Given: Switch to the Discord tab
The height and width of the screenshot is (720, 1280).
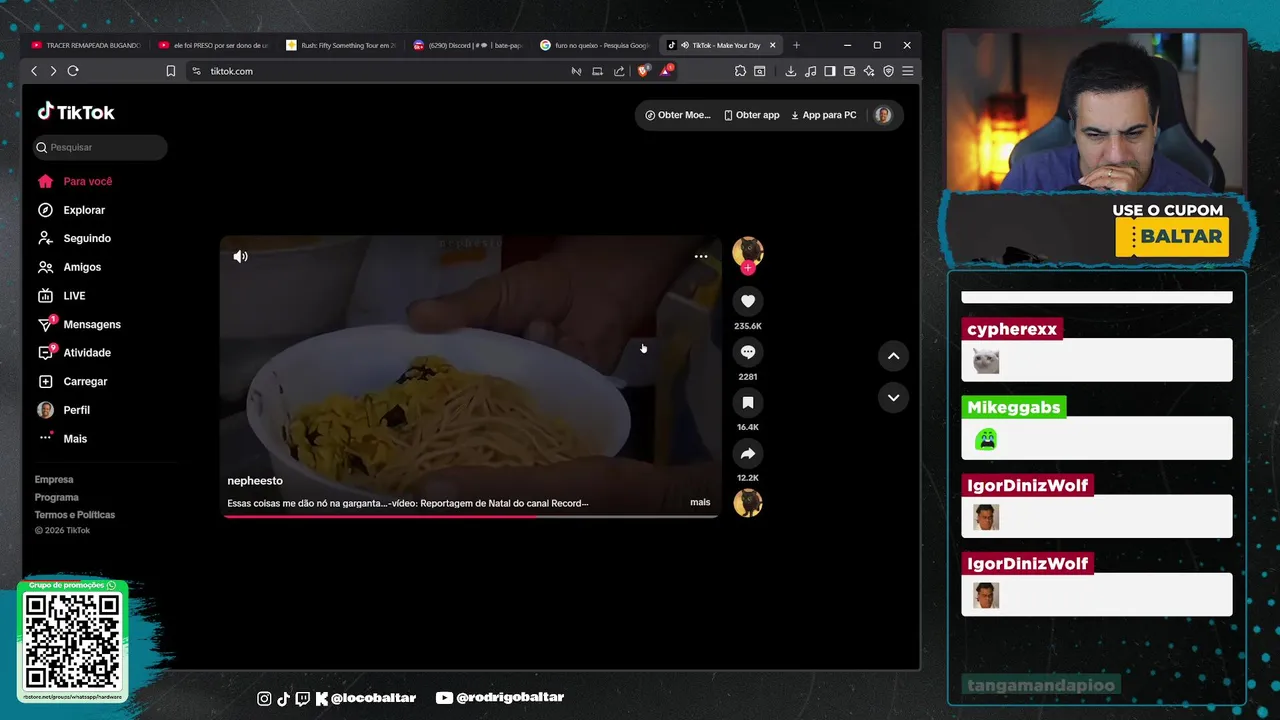Looking at the screenshot, I should coord(469,45).
